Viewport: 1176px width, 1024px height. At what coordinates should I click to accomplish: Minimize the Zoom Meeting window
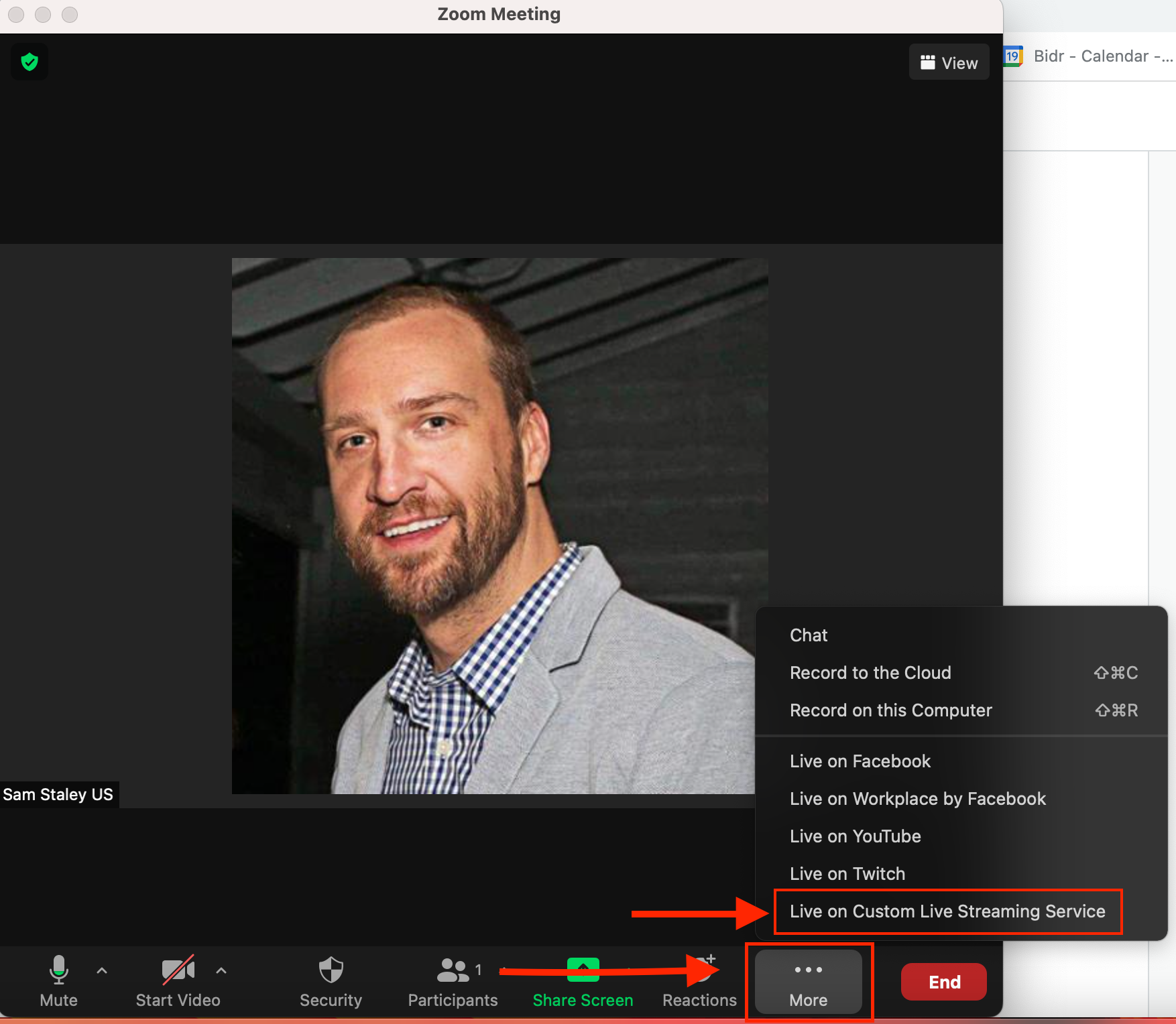tap(43, 14)
